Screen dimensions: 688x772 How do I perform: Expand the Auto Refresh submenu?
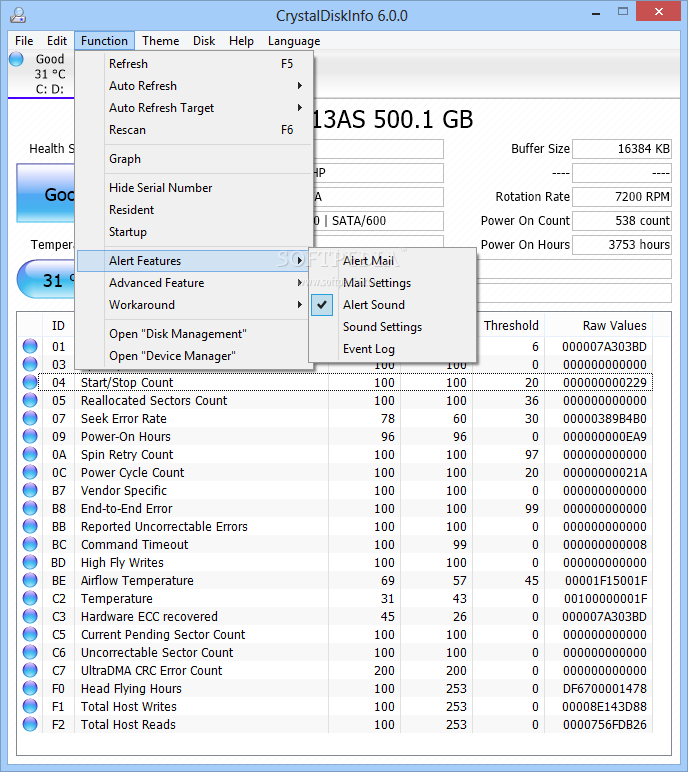coord(195,86)
